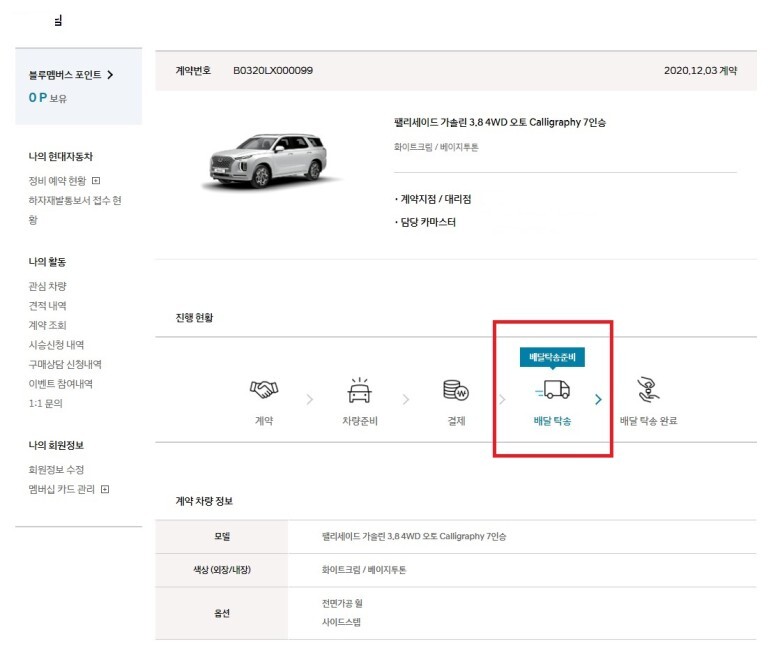Click the 나의 회원정보 sidebar heading
Image resolution: width=773 pixels, height=655 pixels.
[56, 446]
